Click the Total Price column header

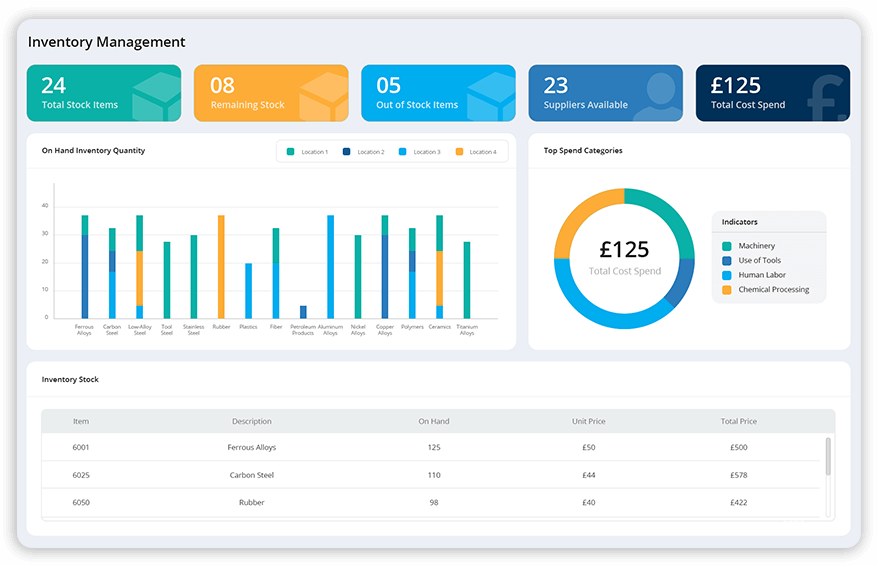pyautogui.click(x=738, y=421)
